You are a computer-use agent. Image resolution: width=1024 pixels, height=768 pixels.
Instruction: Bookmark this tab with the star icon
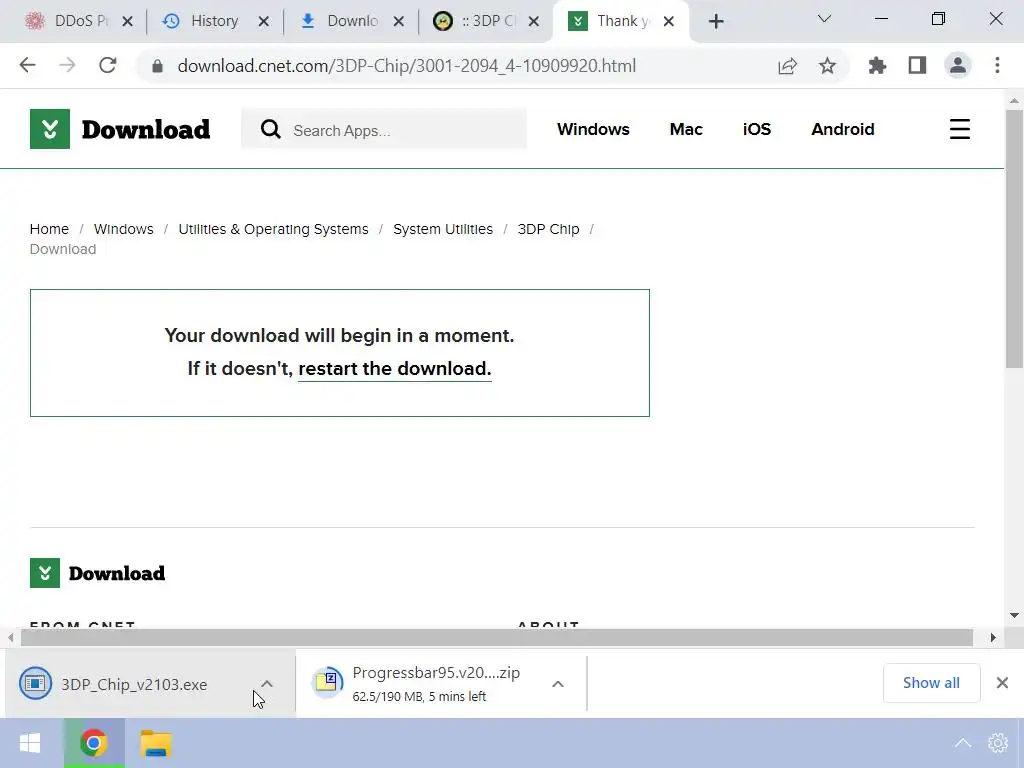pyautogui.click(x=827, y=65)
